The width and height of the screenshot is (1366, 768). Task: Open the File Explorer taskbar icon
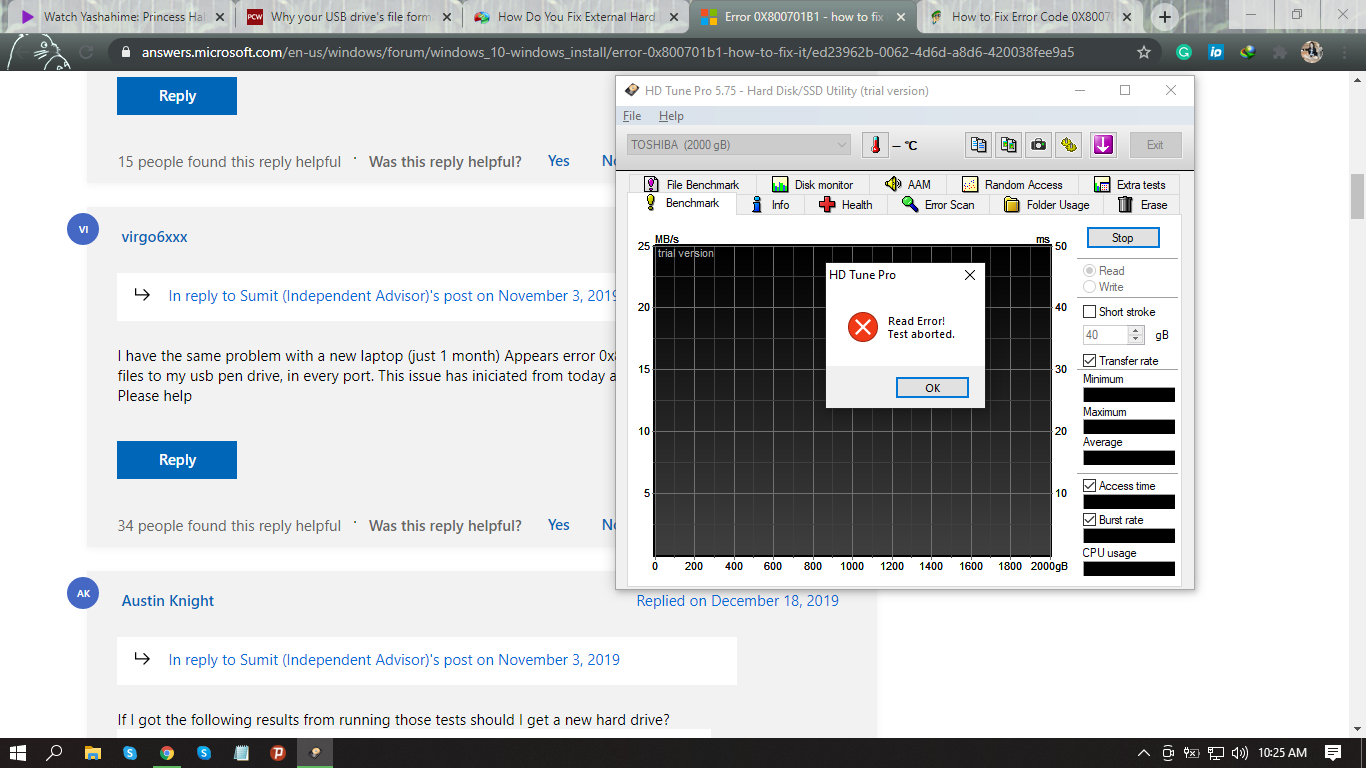(92, 753)
